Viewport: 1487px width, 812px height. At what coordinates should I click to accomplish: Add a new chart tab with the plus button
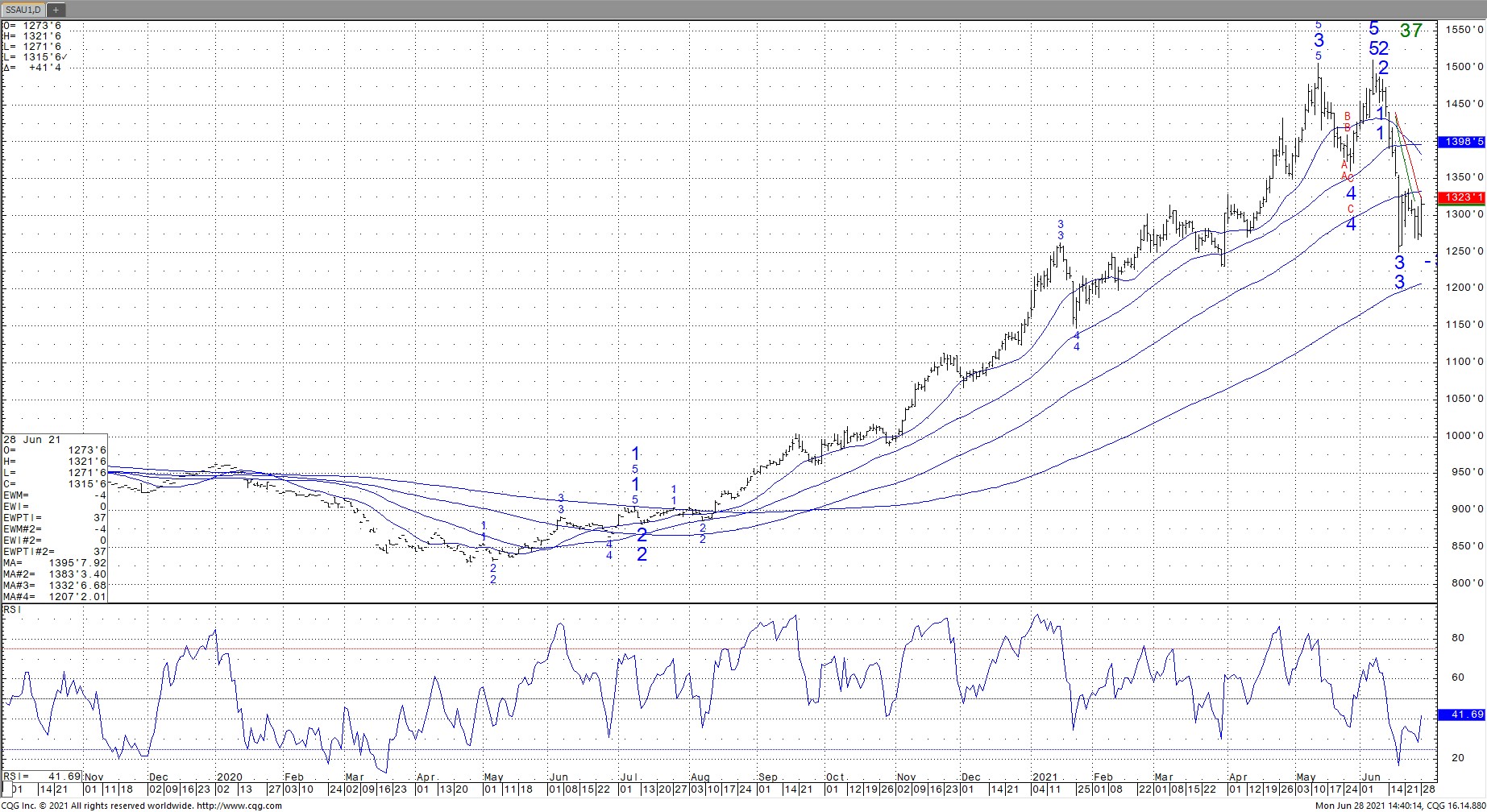point(56,10)
